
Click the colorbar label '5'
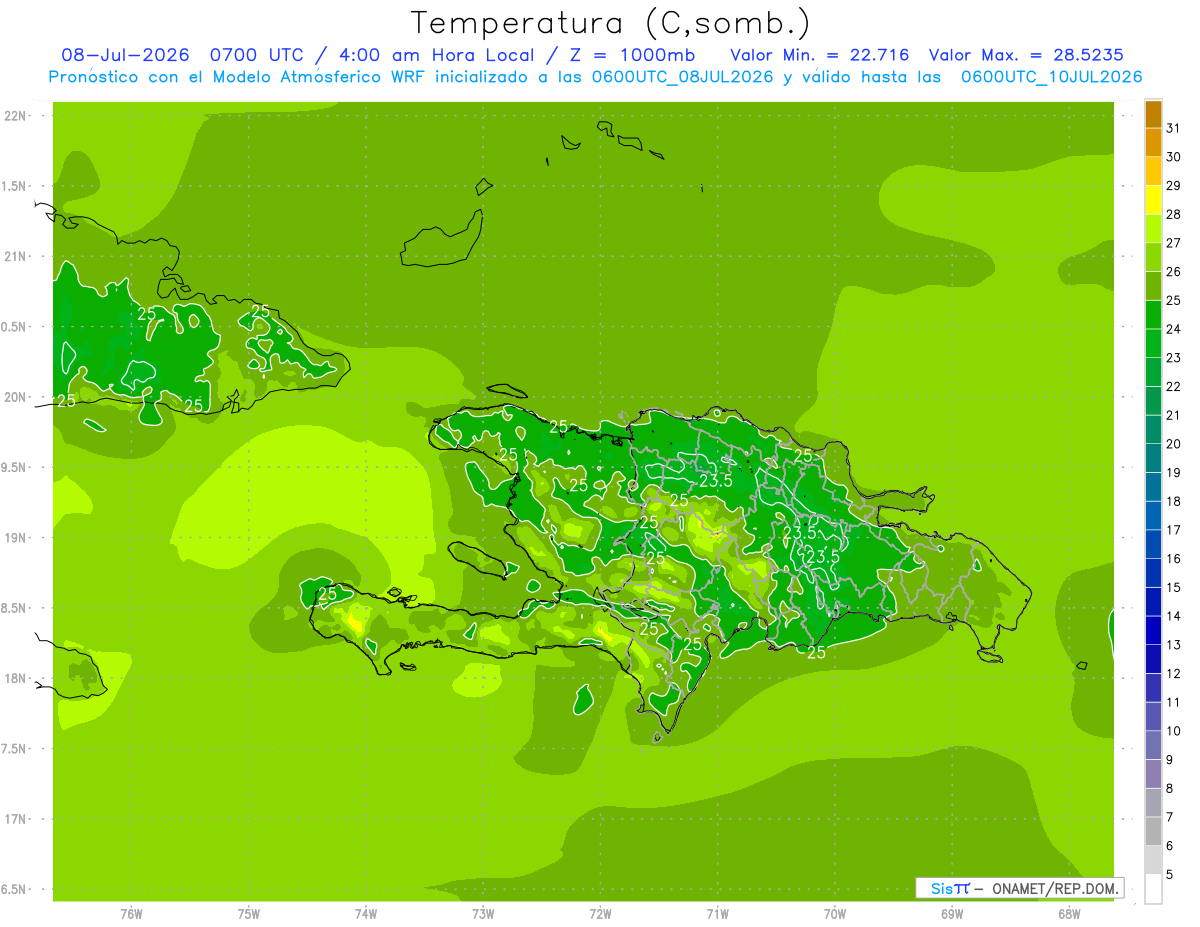point(1171,874)
